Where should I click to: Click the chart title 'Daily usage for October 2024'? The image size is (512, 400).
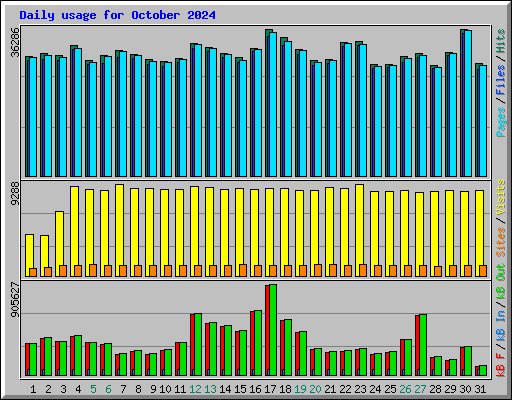(117, 15)
